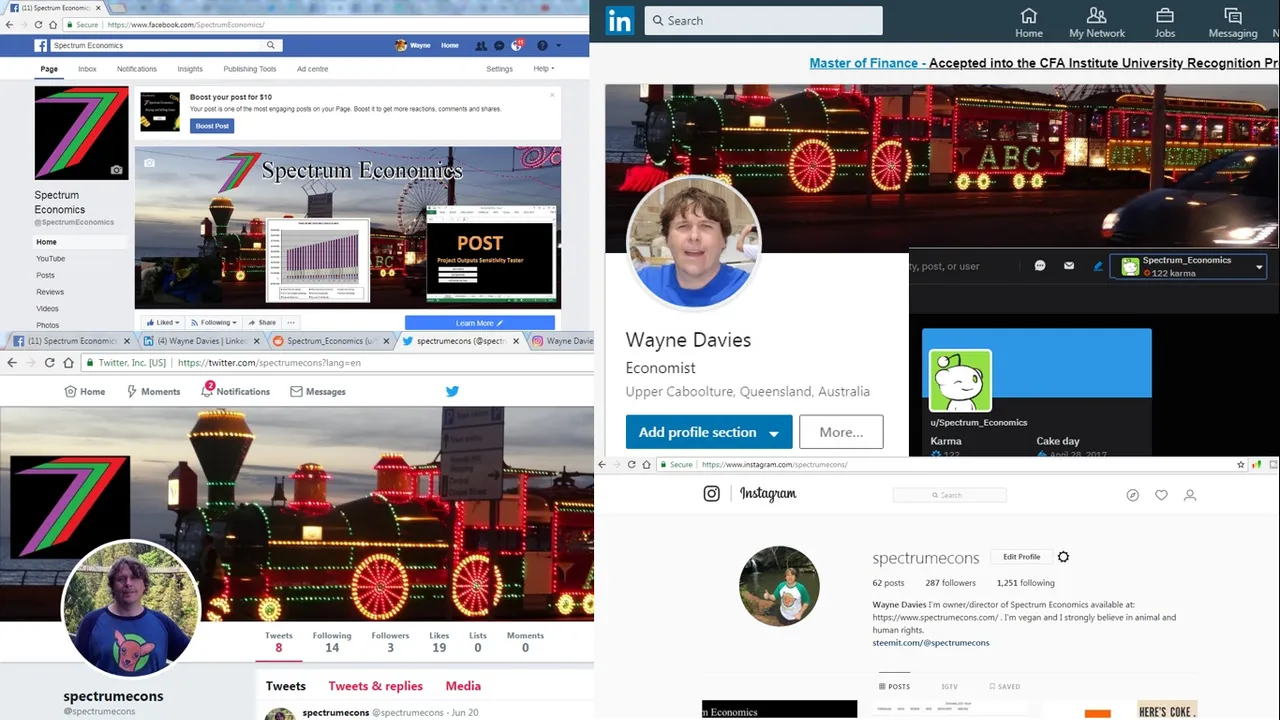Click Instagram Edit Profile button
Viewport: 1280px width, 720px height.
1021,557
